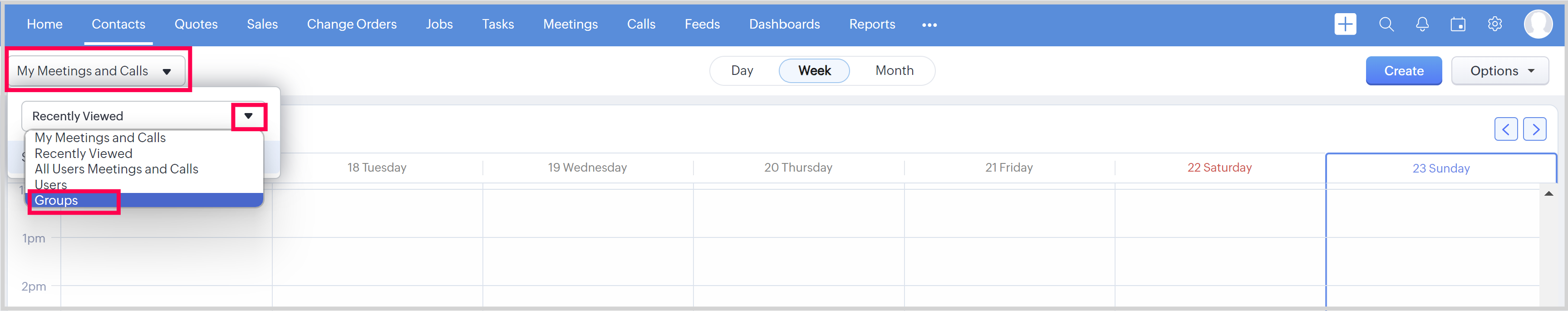1568x311 pixels.
Task: Click the Create button
Action: [1403, 71]
